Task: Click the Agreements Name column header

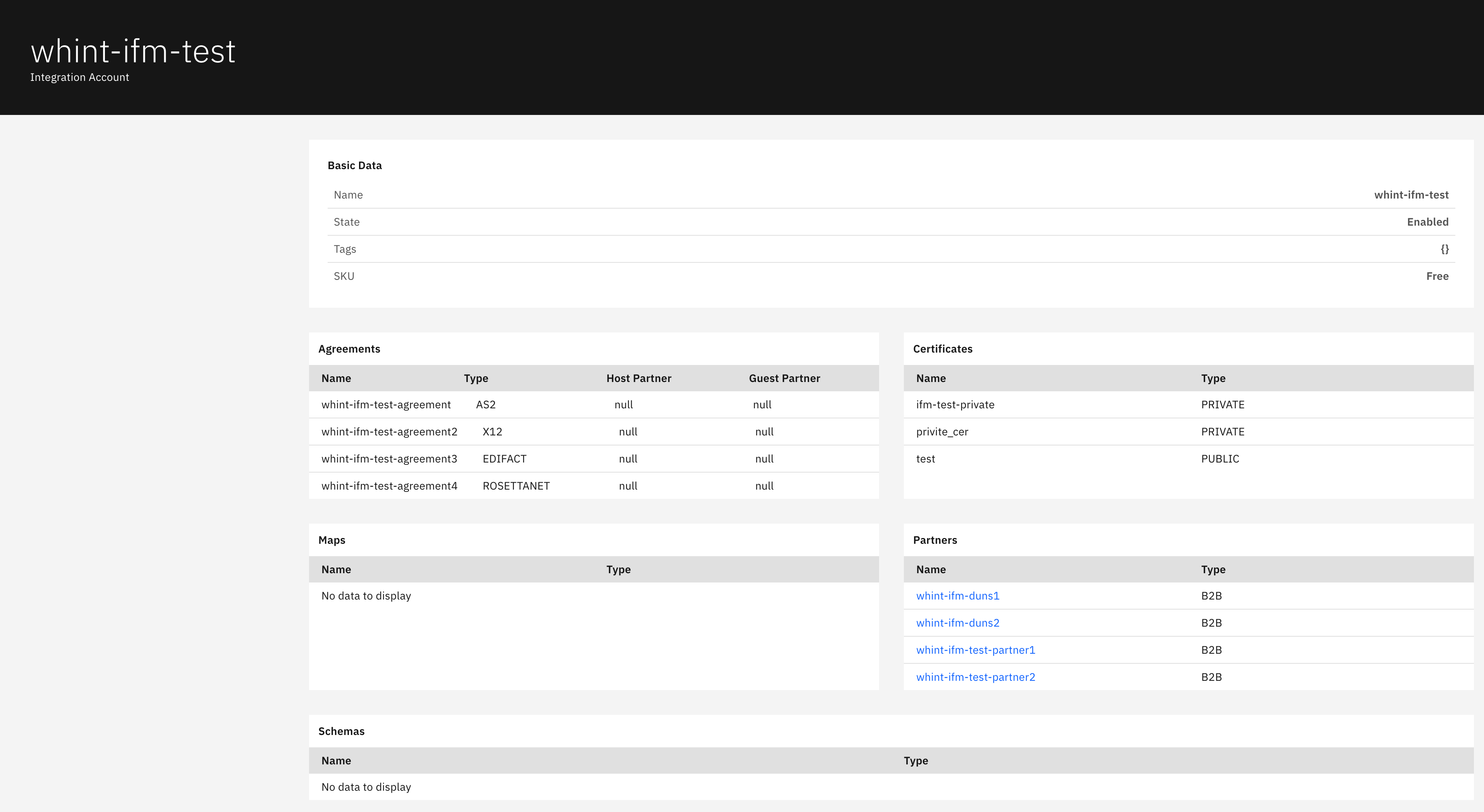Action: [336, 378]
